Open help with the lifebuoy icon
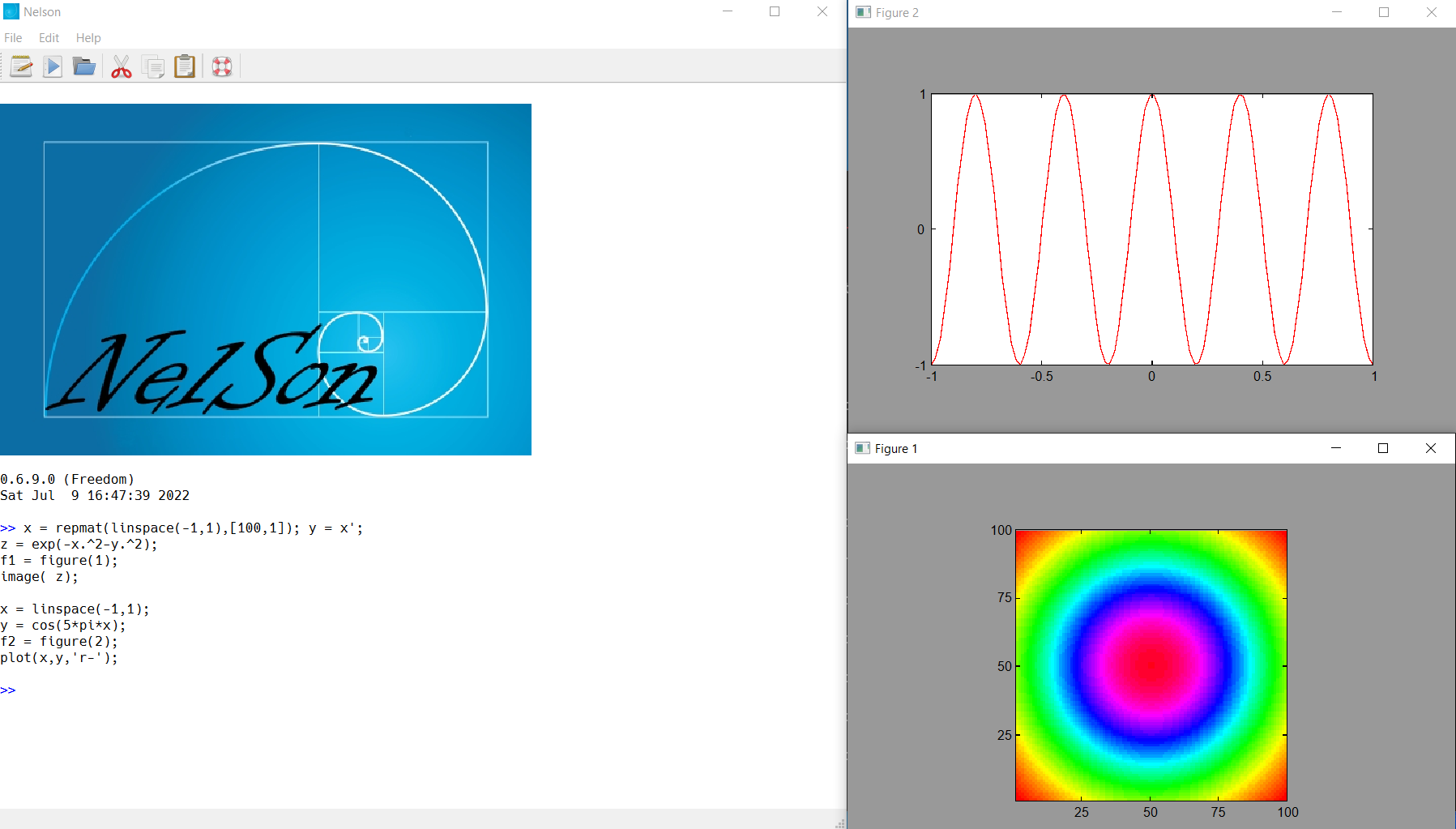 point(222,66)
